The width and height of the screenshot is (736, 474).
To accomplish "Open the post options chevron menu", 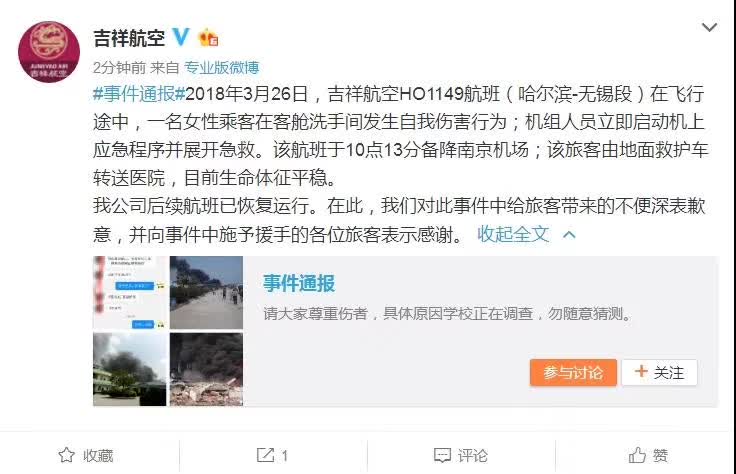I will pos(709,27).
